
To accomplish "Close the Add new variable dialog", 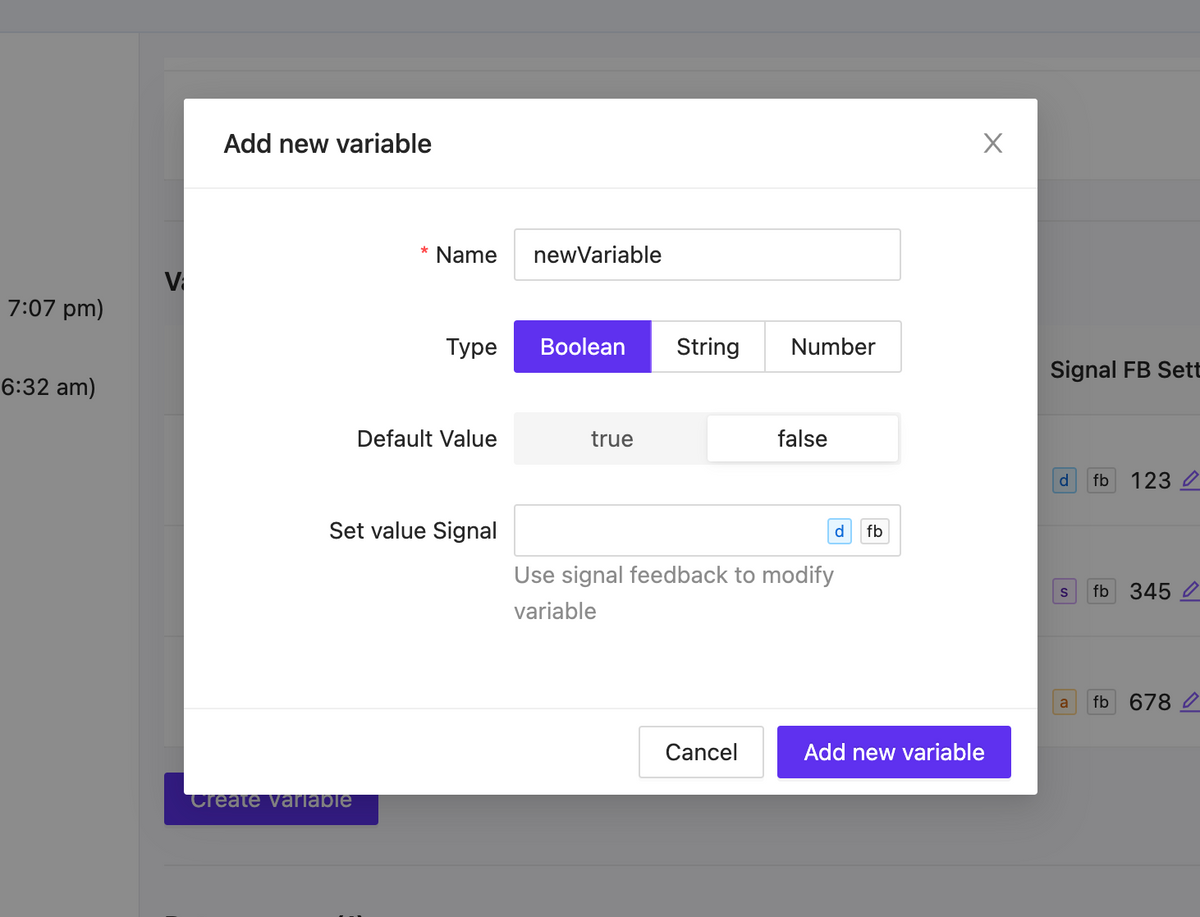I will (992, 143).
